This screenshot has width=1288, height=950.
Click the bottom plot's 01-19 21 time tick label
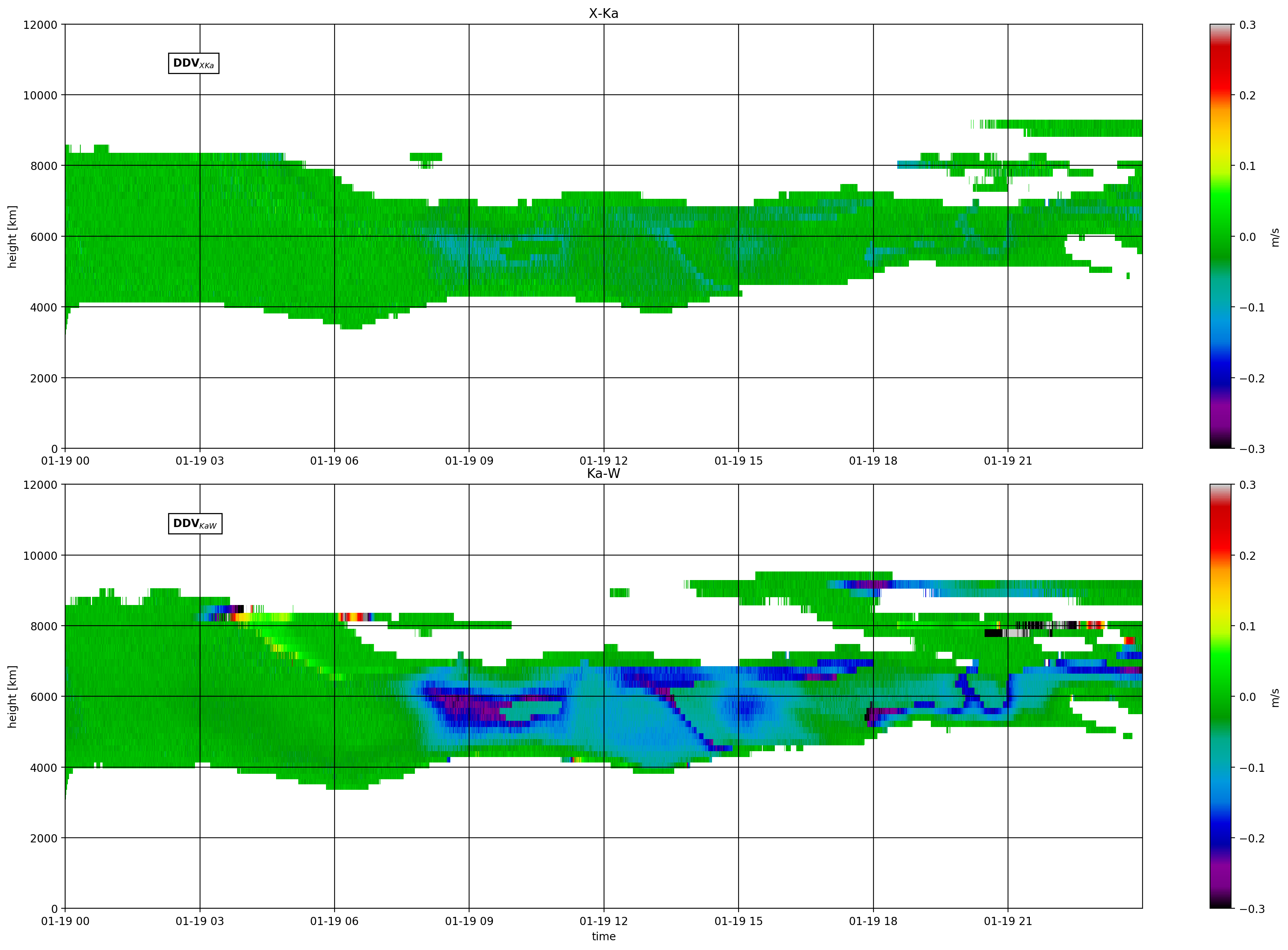point(1008,921)
